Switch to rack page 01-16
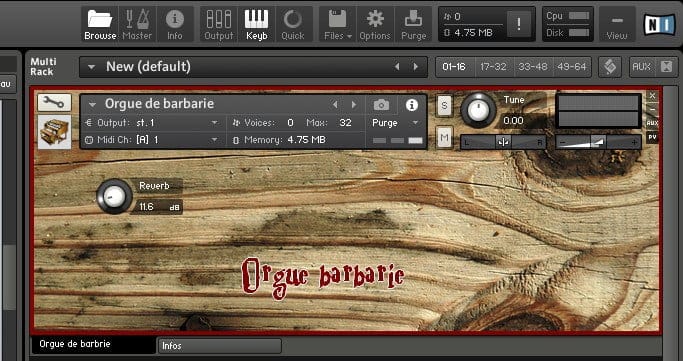 click(453, 67)
